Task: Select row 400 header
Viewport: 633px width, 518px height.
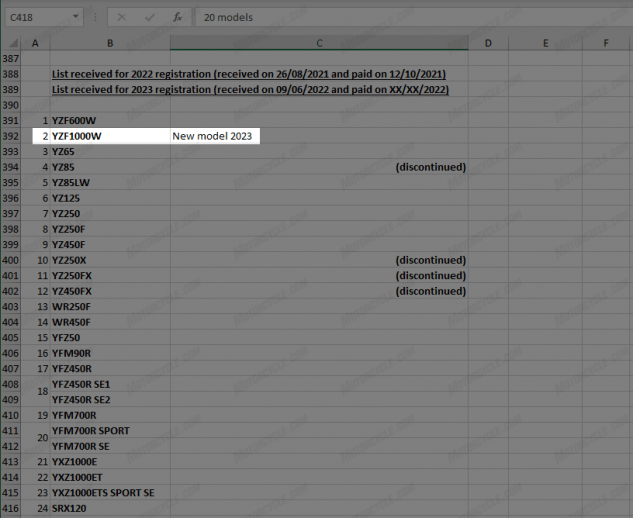Action: pos(12,260)
